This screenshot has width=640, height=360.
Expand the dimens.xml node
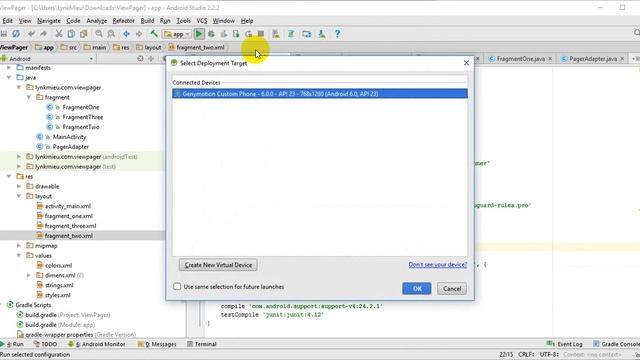(29, 275)
